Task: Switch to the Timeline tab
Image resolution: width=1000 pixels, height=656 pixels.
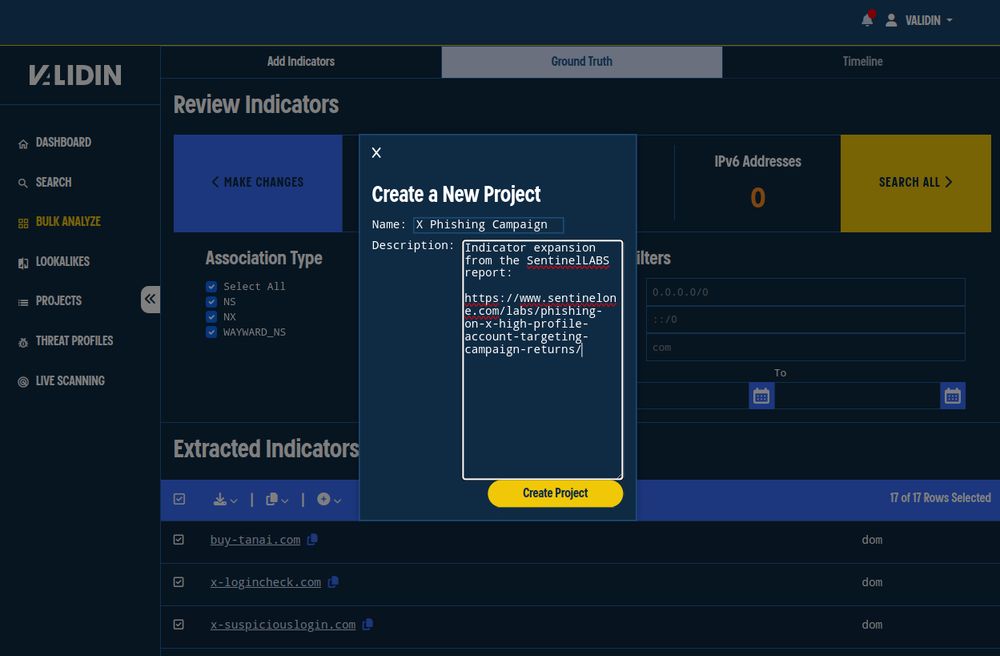Action: [862, 62]
